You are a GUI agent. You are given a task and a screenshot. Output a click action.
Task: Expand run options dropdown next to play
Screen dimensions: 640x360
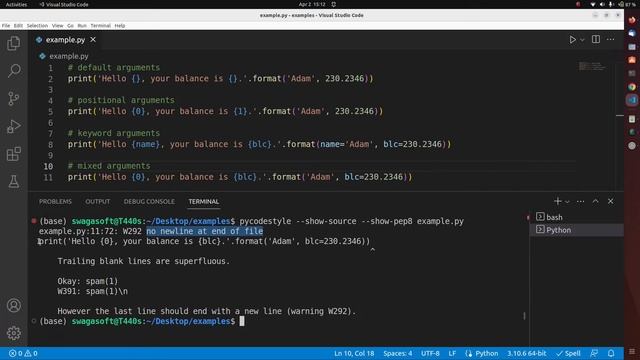[x=582, y=40]
